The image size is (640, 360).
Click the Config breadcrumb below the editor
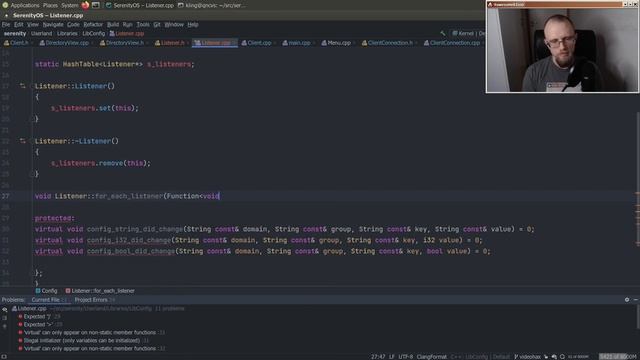[x=47, y=291]
